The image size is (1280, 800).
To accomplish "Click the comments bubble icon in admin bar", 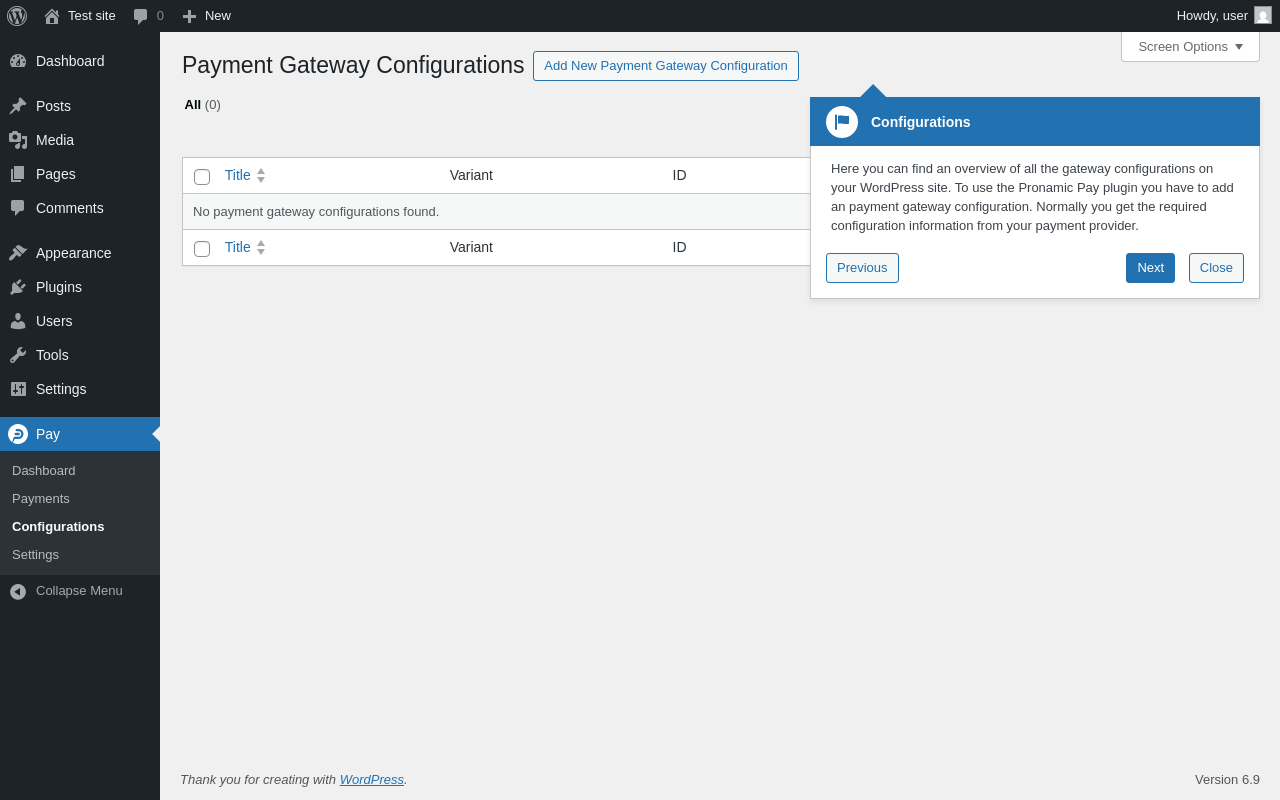I will point(140,16).
